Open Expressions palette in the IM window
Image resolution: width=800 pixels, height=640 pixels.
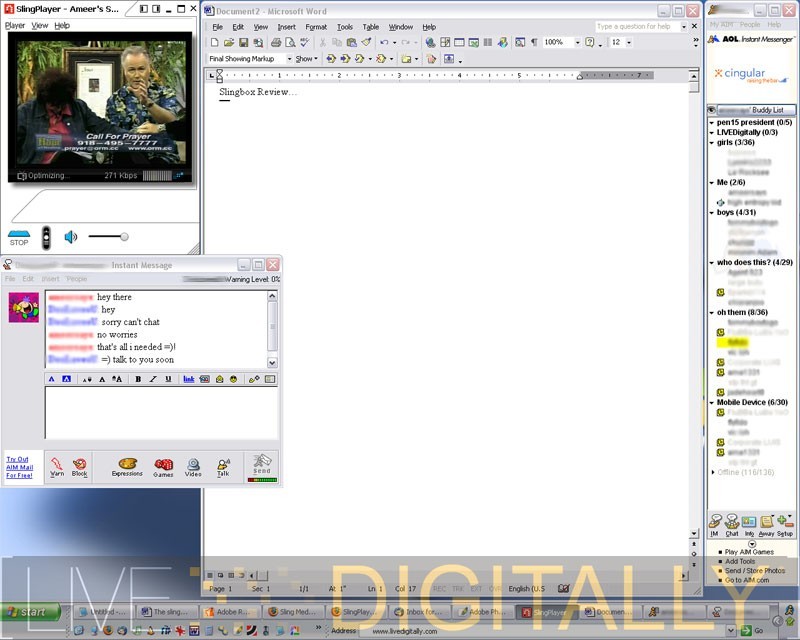127,466
